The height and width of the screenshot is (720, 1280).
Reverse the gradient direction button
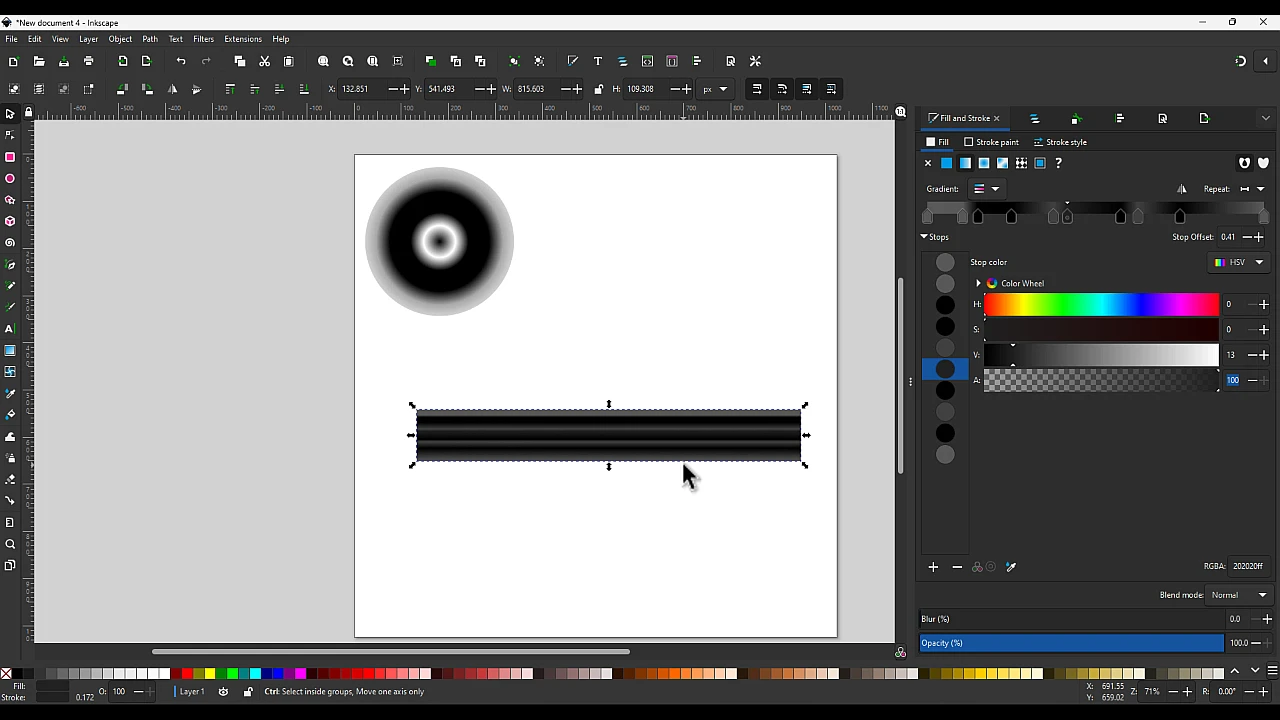click(x=1182, y=189)
